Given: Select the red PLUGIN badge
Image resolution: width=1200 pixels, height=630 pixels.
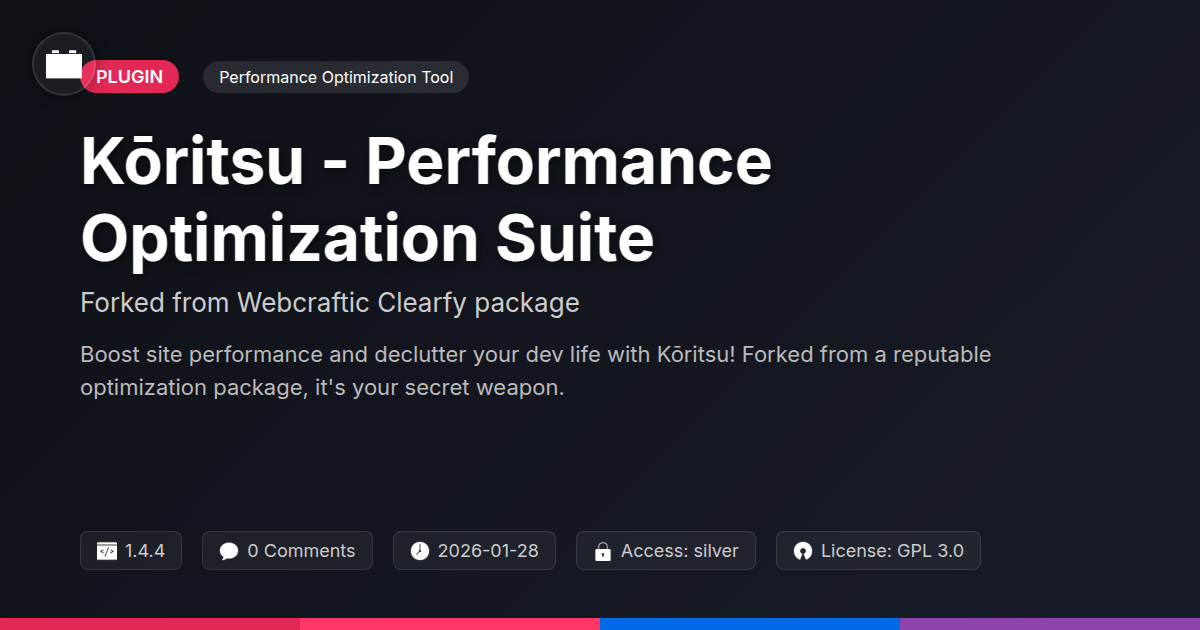Looking at the screenshot, I should [130, 77].
